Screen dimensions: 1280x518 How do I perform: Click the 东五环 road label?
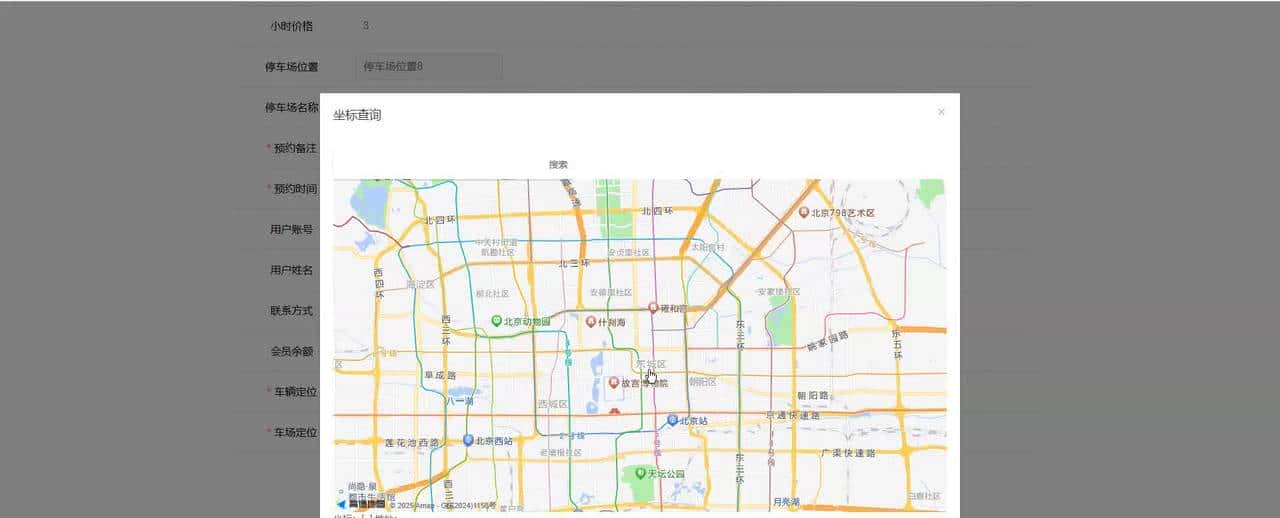click(897, 343)
